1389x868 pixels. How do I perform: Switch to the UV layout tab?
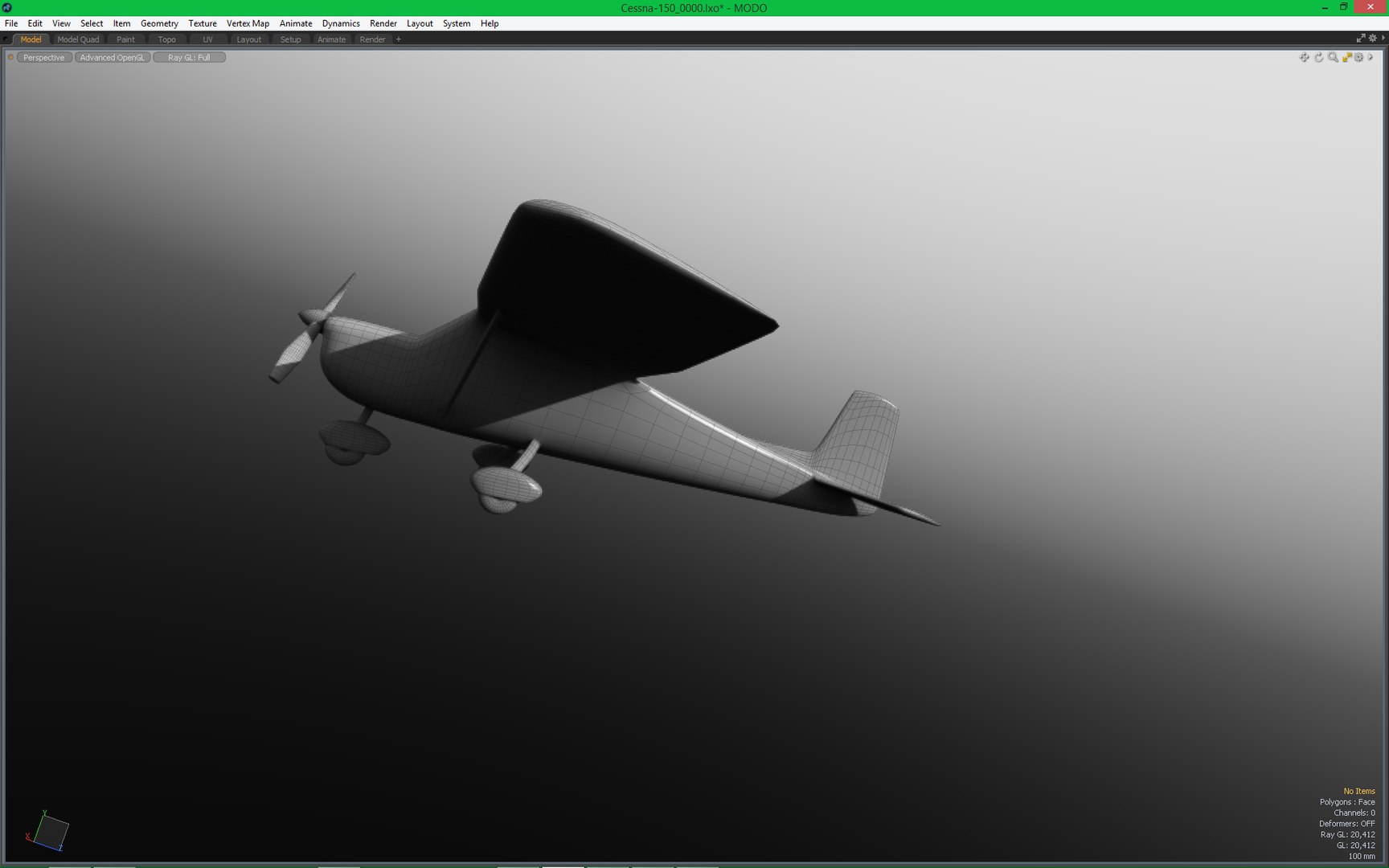[x=207, y=39]
